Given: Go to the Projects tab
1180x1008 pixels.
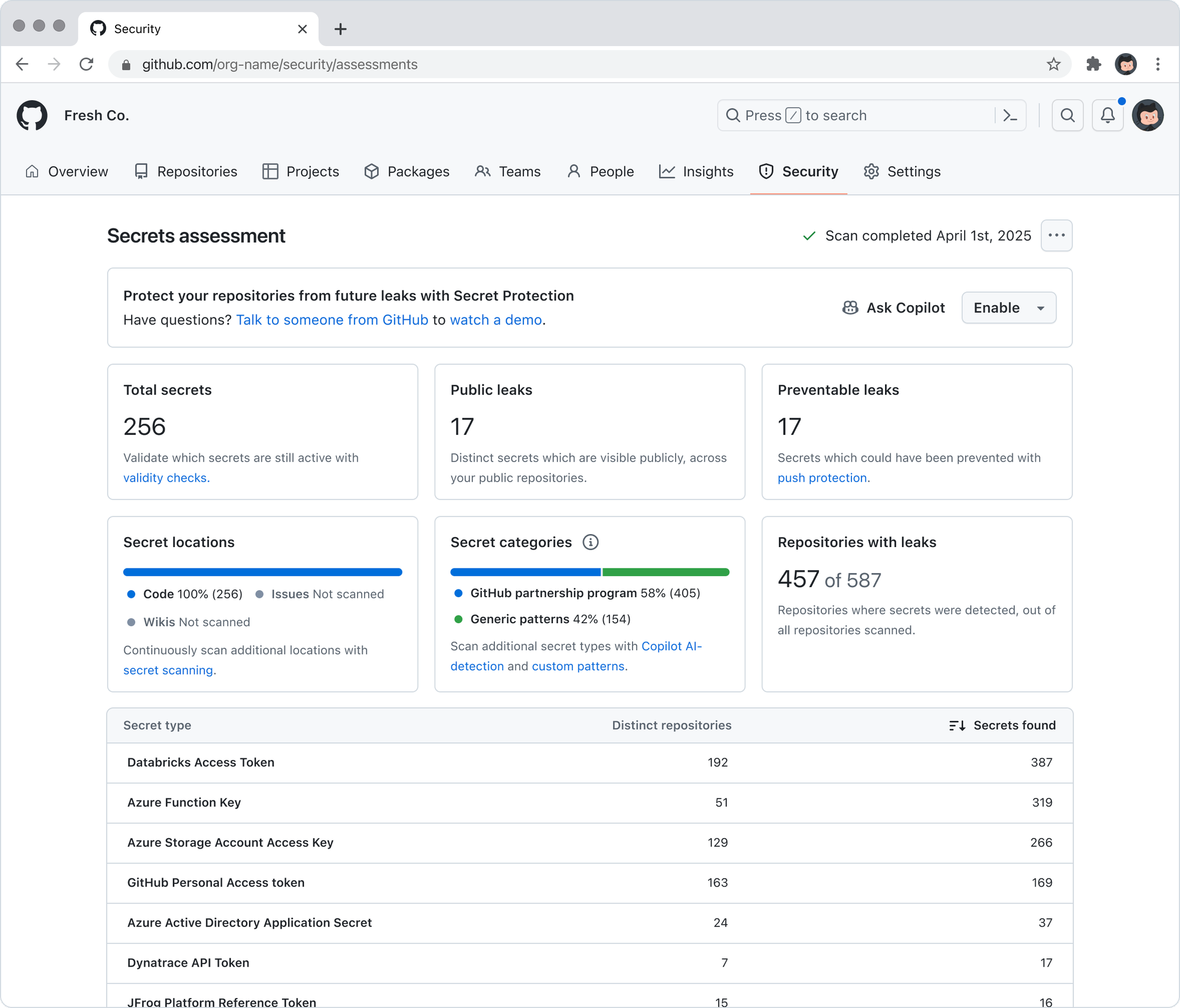Looking at the screenshot, I should pyautogui.click(x=301, y=171).
